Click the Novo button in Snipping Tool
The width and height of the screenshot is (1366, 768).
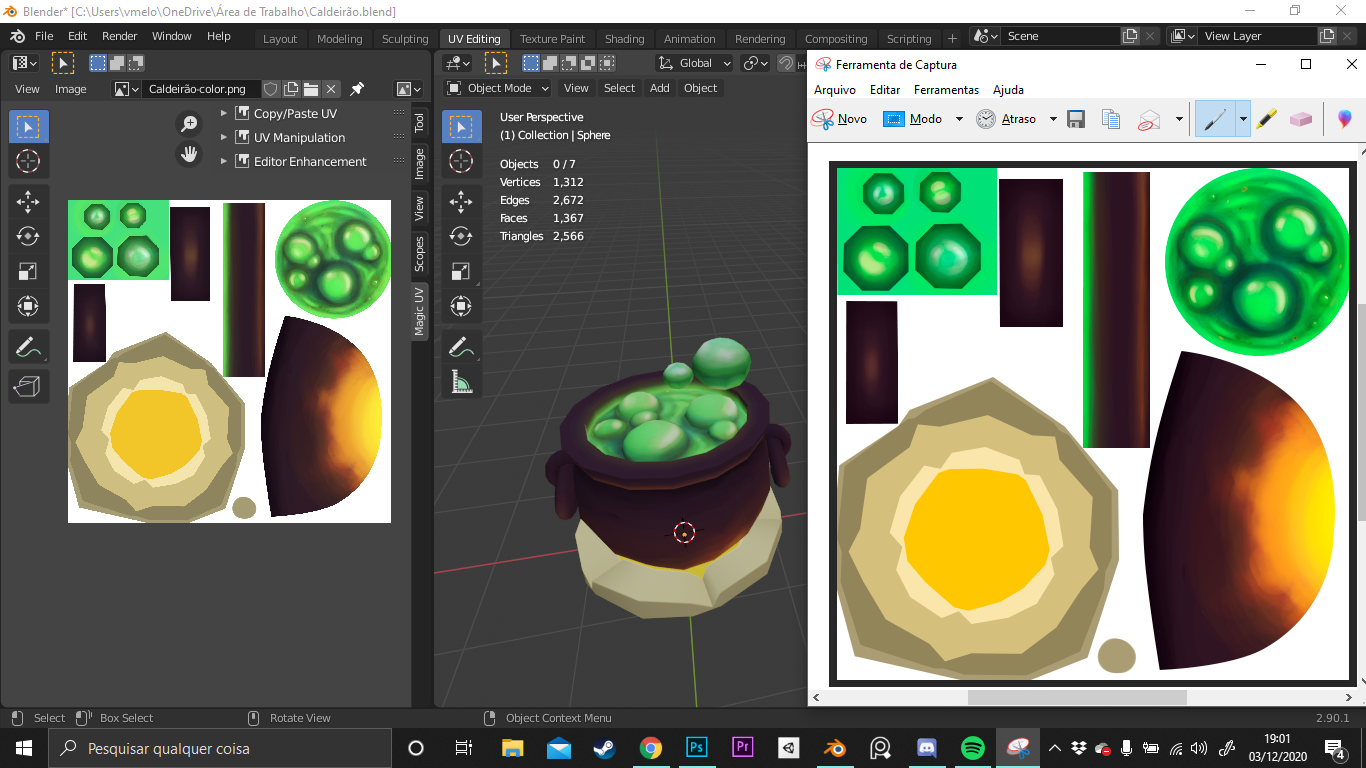[840, 119]
